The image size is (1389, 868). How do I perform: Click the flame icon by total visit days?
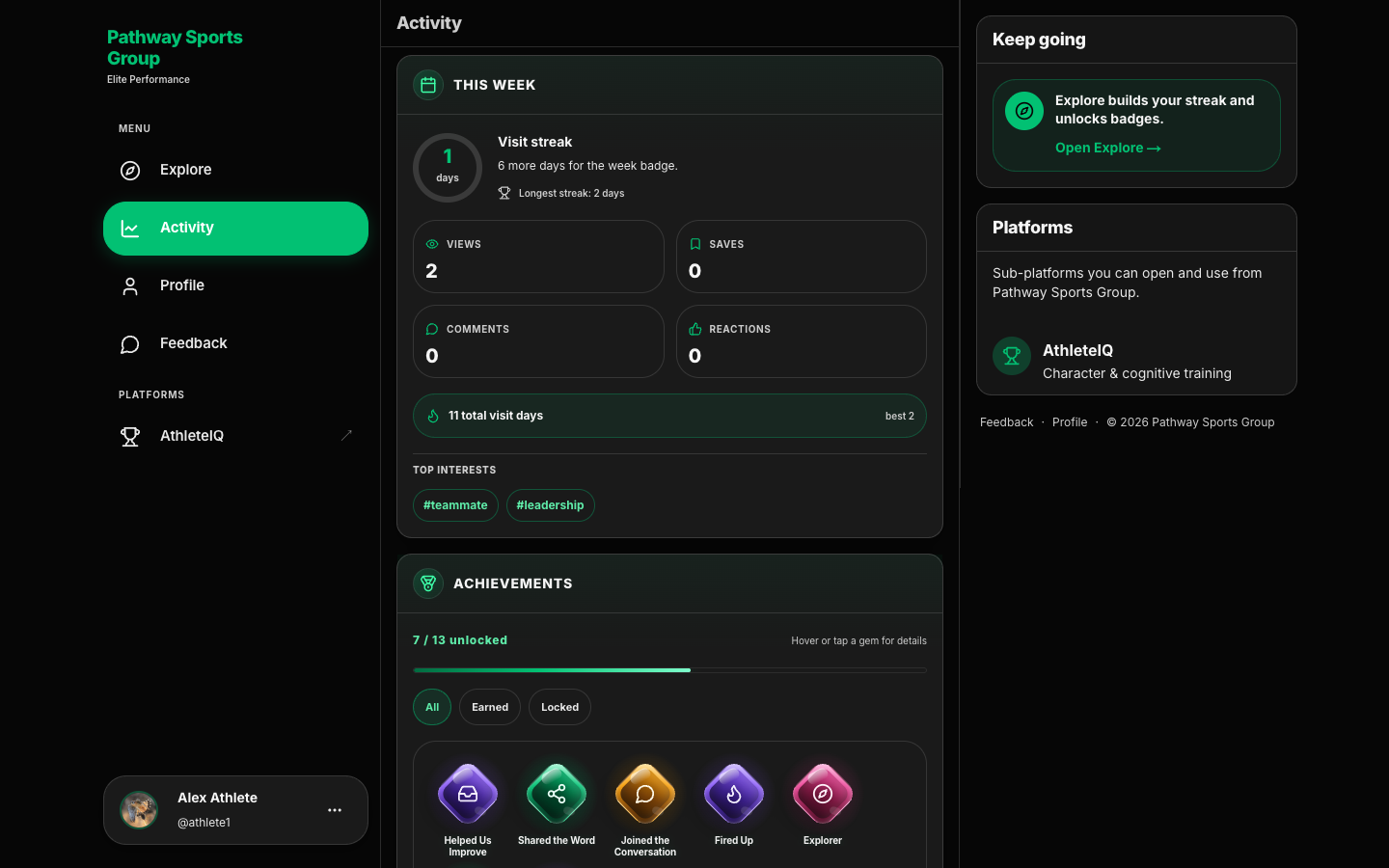coord(433,416)
